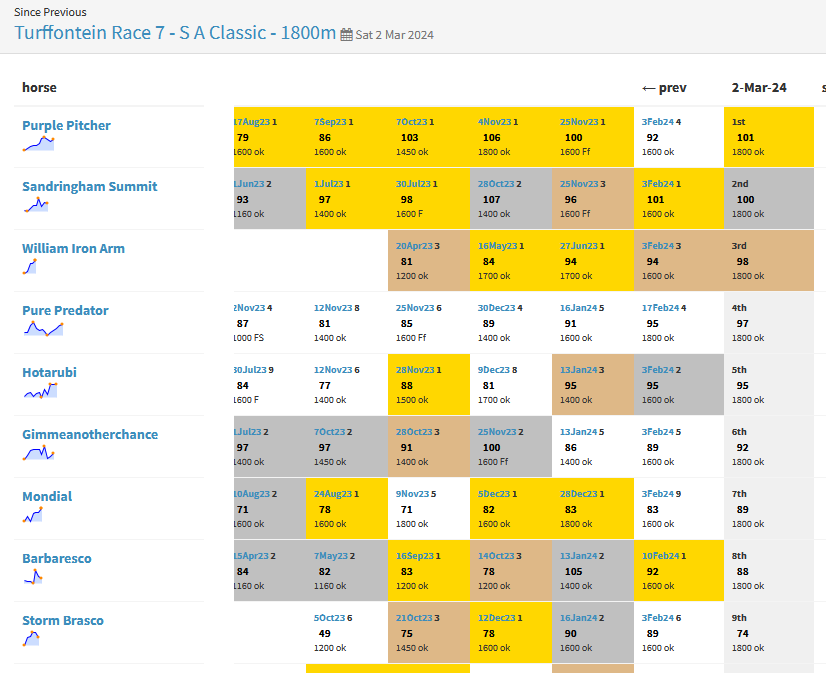Click Gimmeanotherchance's sparkline chart
826x673 pixels.
pos(37,453)
